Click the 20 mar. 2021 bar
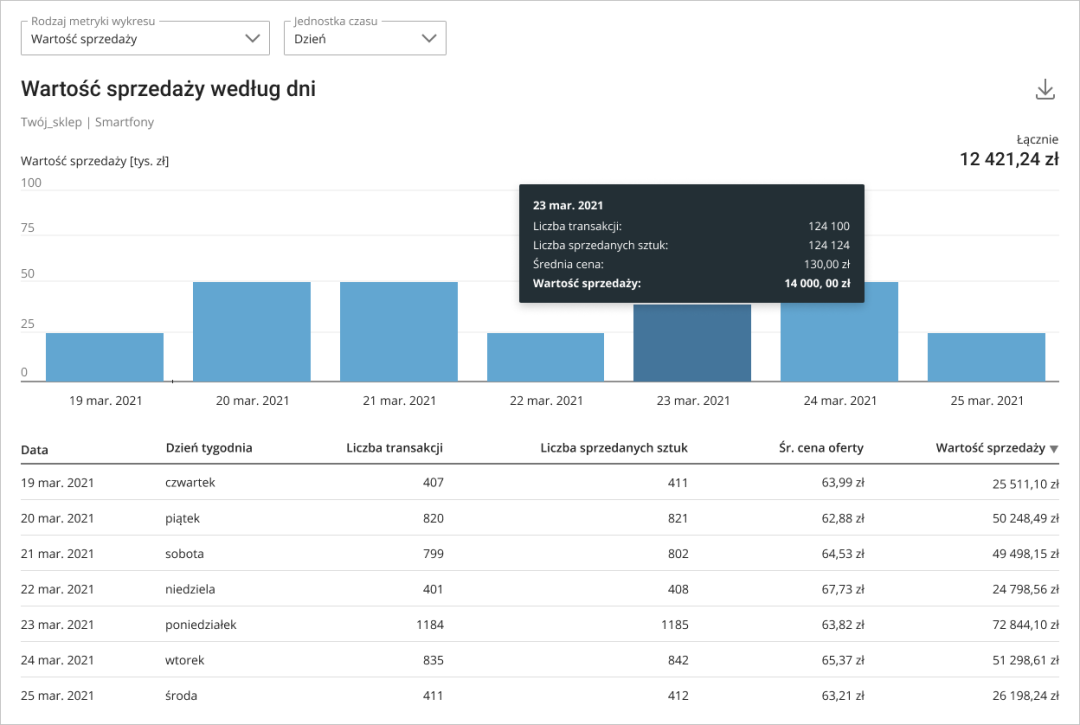This screenshot has height=725, width=1080. (252, 331)
